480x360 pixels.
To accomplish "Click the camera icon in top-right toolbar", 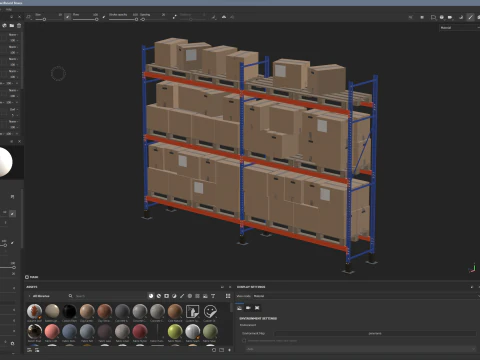I will pos(450,17).
